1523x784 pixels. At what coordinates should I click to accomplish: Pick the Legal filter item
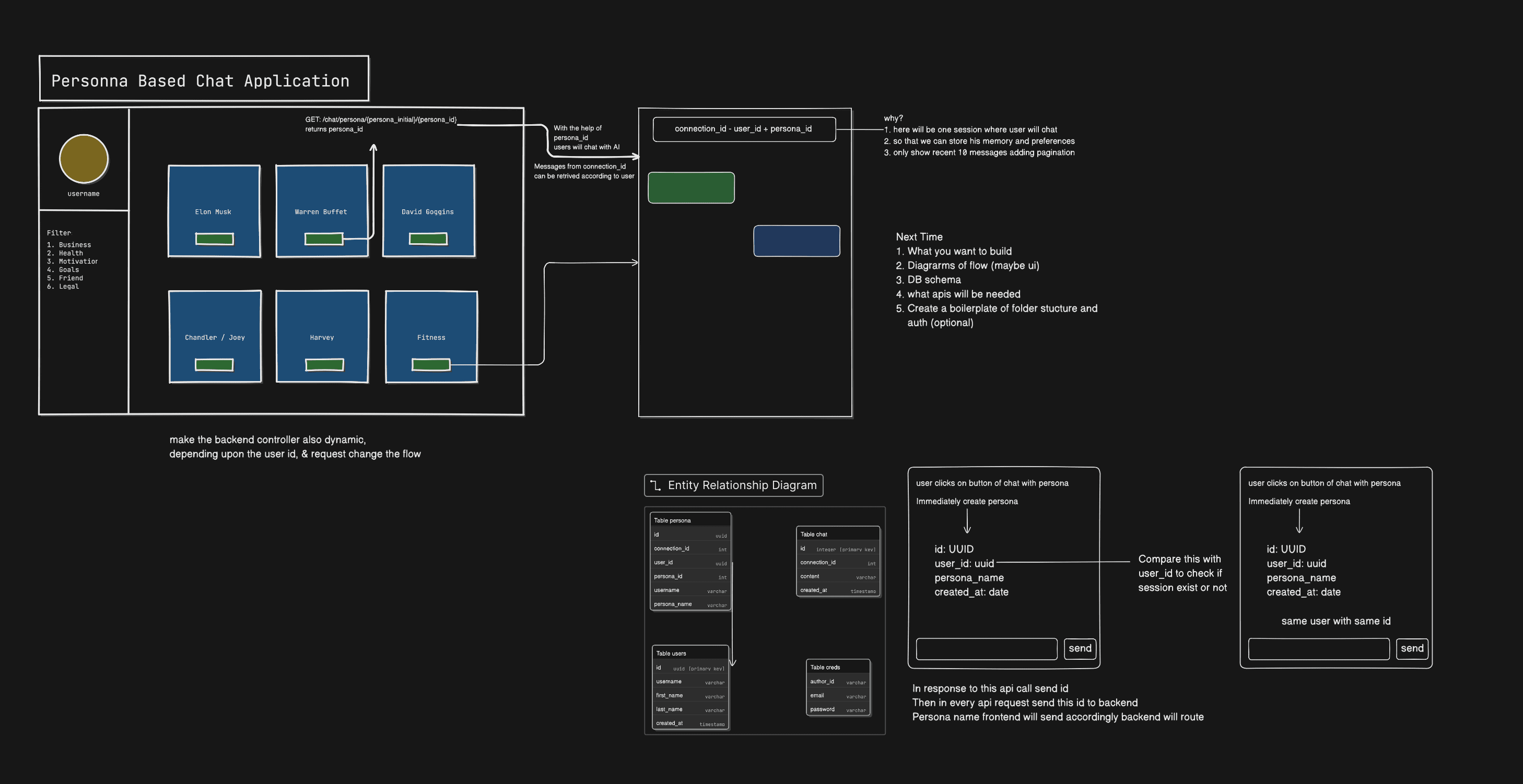click(68, 287)
